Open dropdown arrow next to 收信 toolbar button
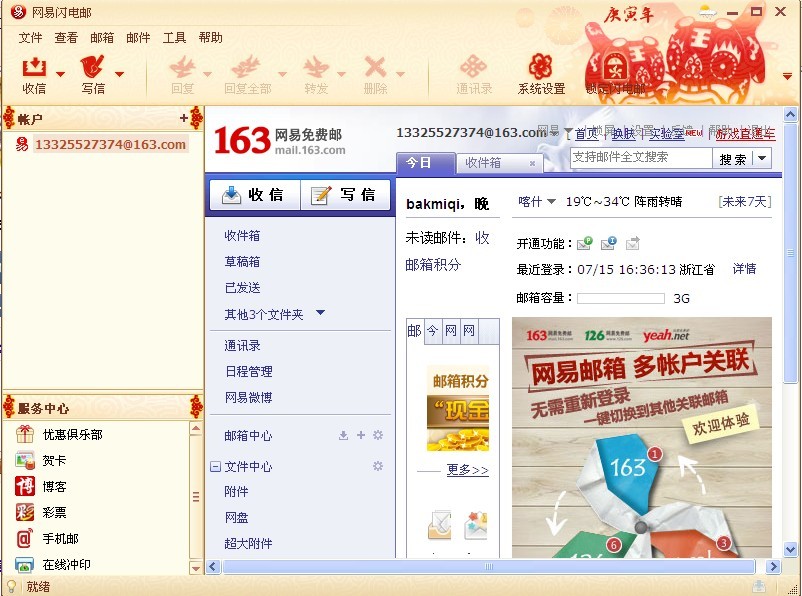 coord(60,74)
